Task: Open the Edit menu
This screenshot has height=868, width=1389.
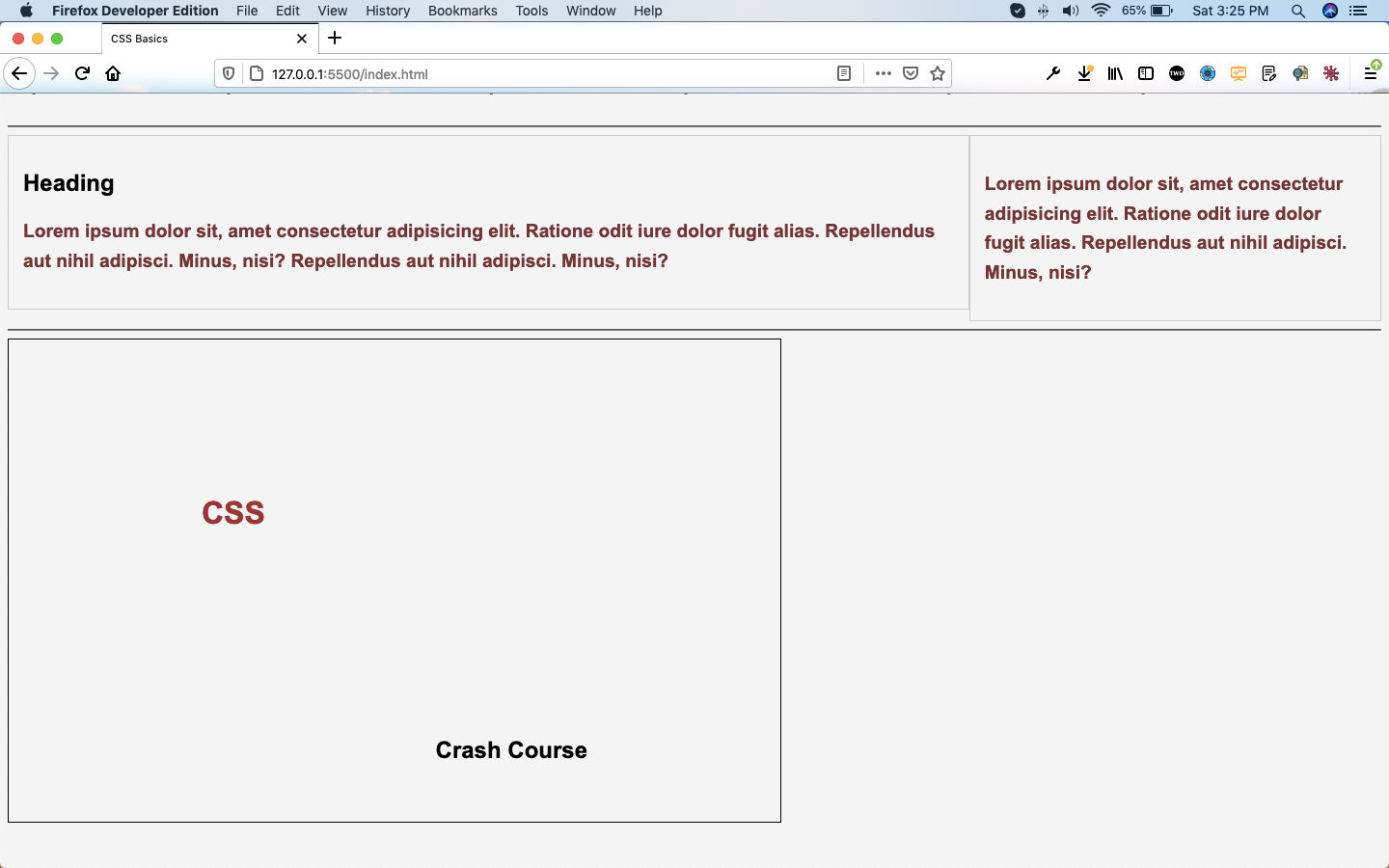Action: 287,11
